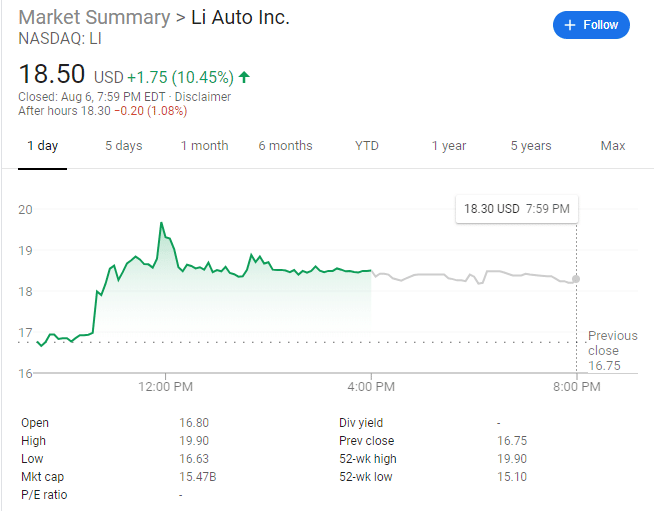Select the 1 day tab

click(x=42, y=146)
